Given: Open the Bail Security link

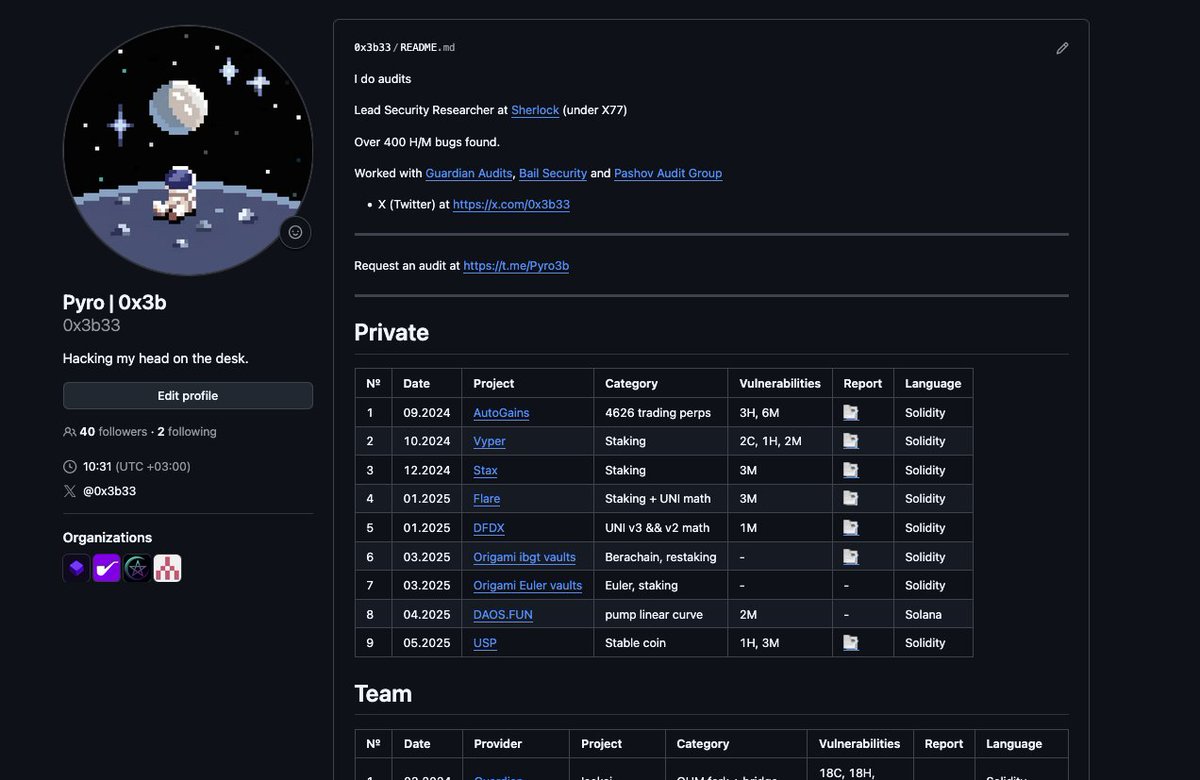Looking at the screenshot, I should point(553,173).
